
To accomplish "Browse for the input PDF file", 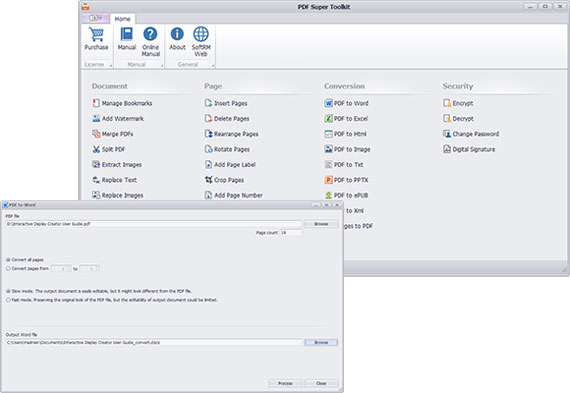I will [x=321, y=224].
